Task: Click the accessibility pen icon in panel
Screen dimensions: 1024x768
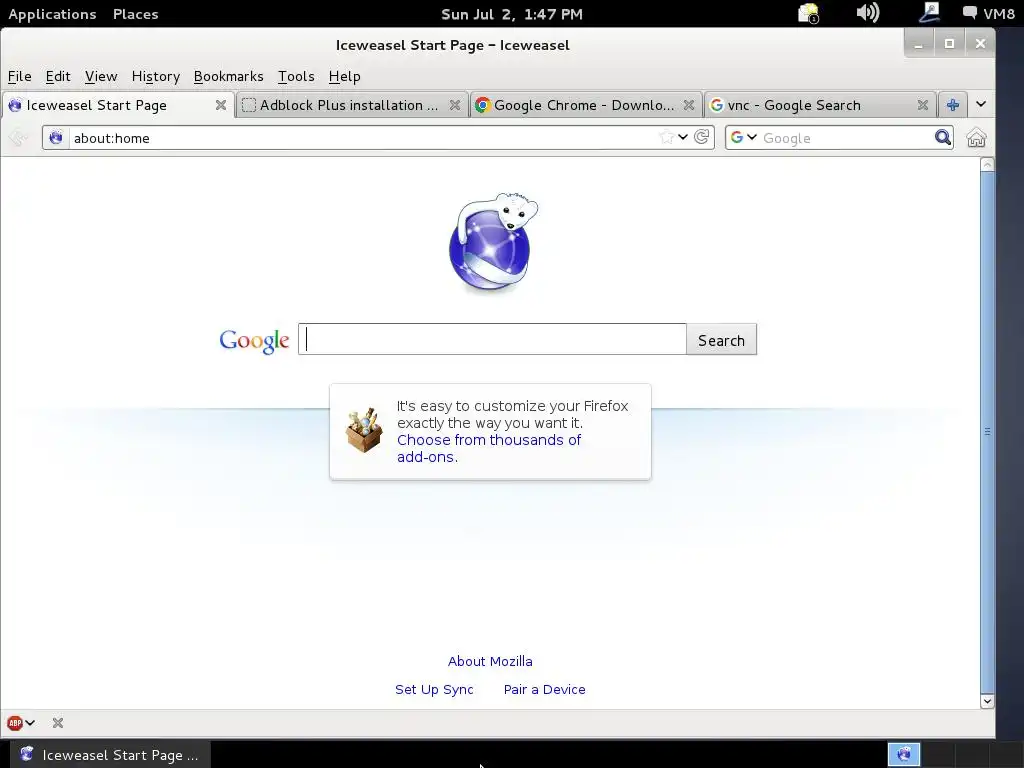Action: [x=929, y=12]
